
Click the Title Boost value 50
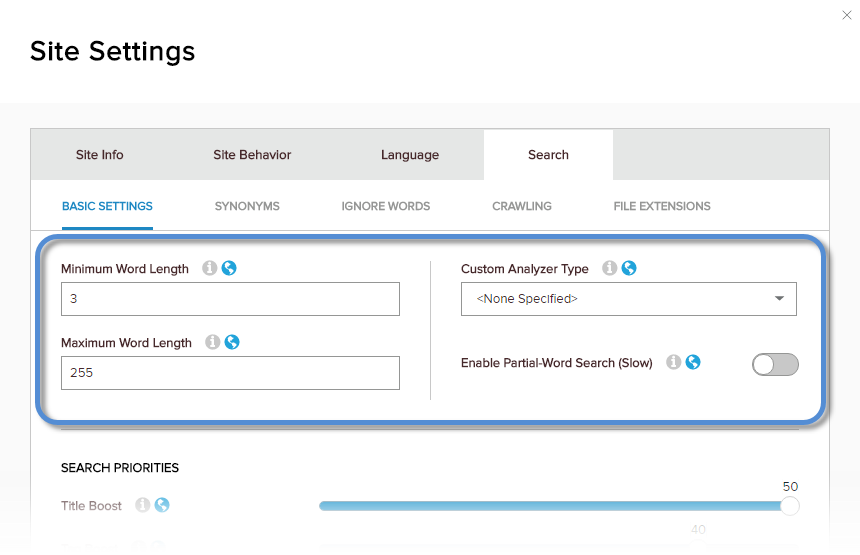click(790, 486)
